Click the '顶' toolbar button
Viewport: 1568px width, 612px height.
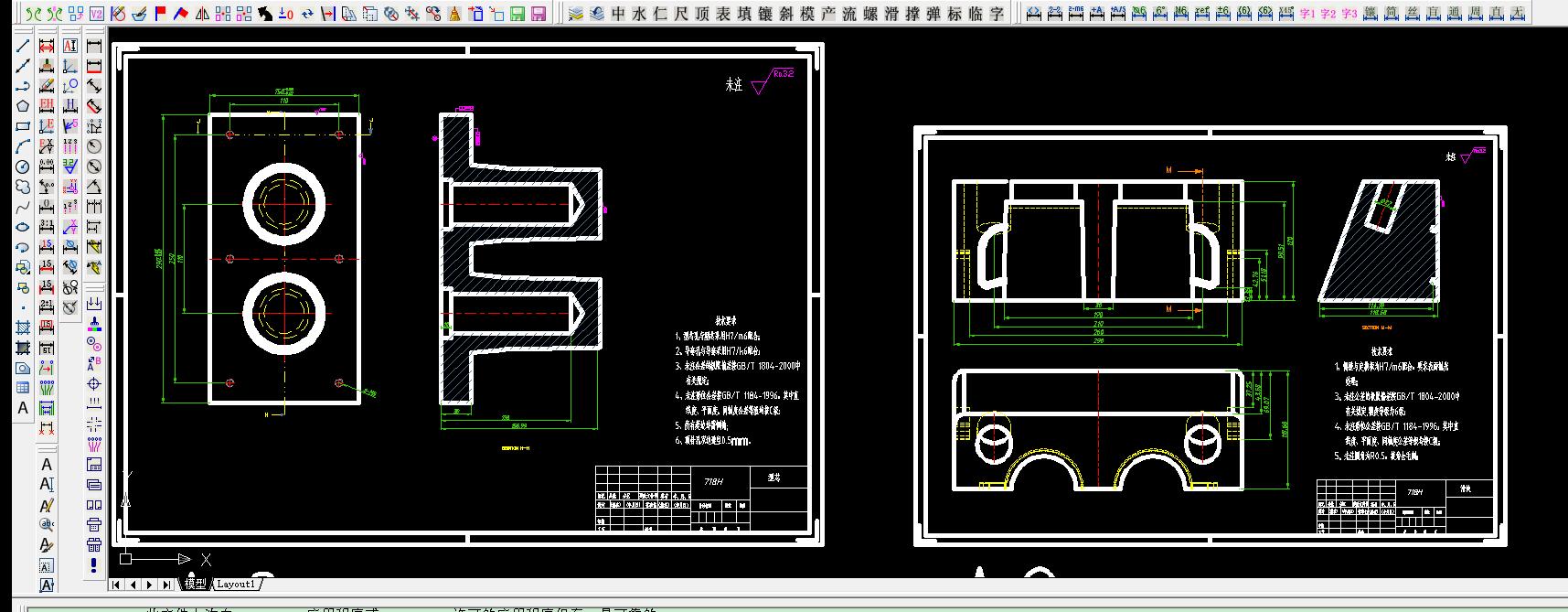[702, 14]
